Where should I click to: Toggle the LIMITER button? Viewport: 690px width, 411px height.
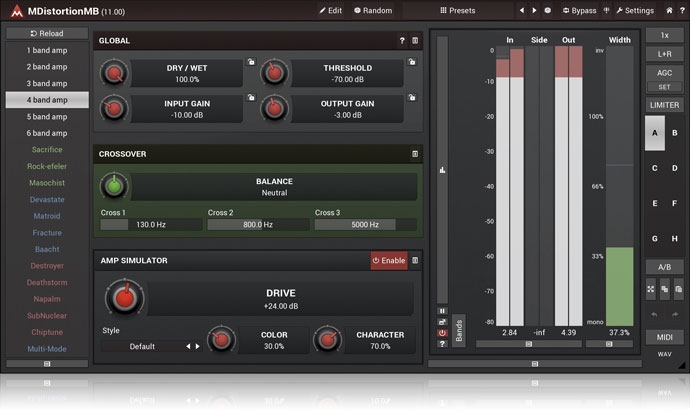click(664, 105)
